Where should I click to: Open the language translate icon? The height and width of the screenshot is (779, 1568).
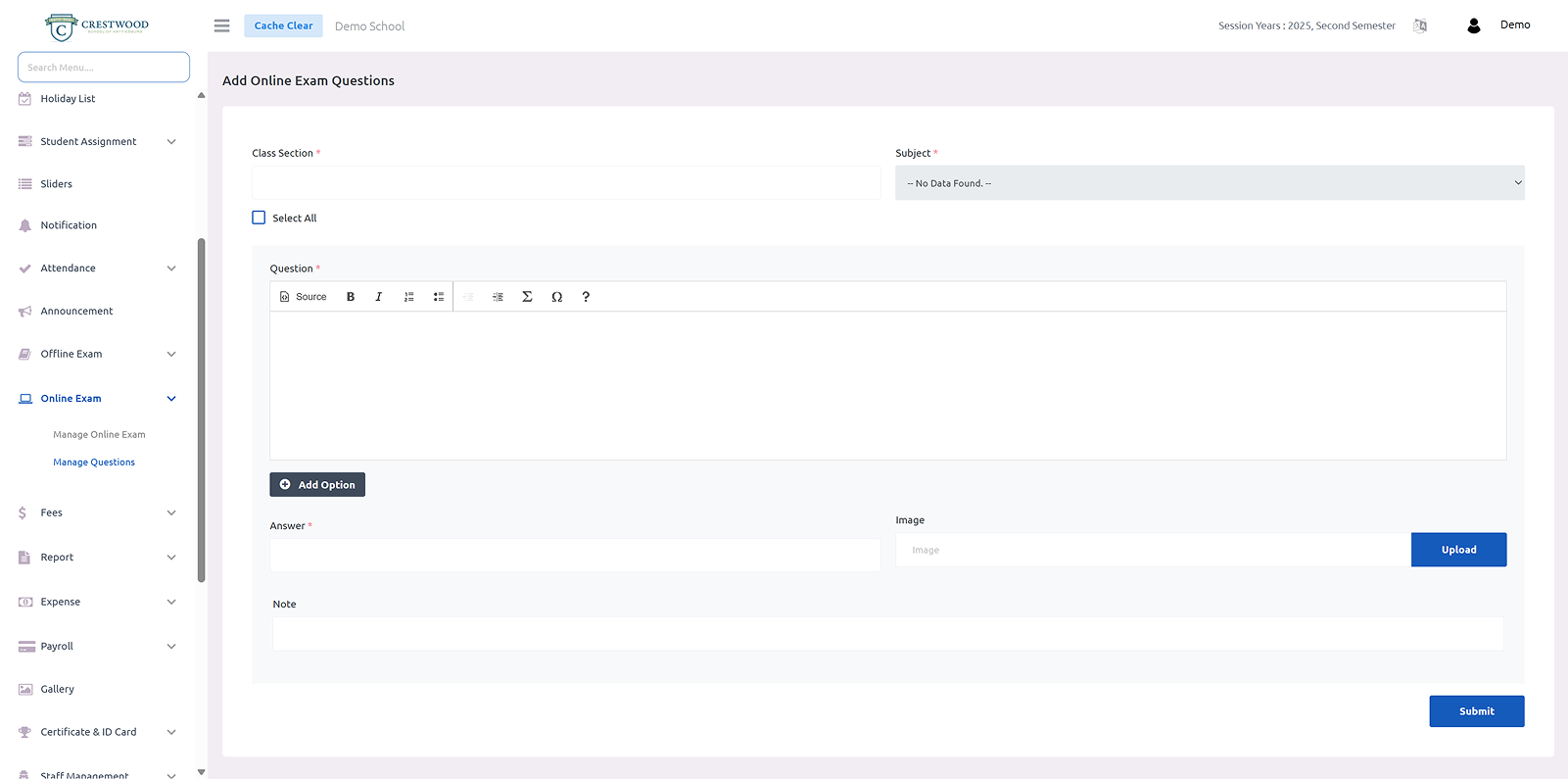coord(1420,25)
